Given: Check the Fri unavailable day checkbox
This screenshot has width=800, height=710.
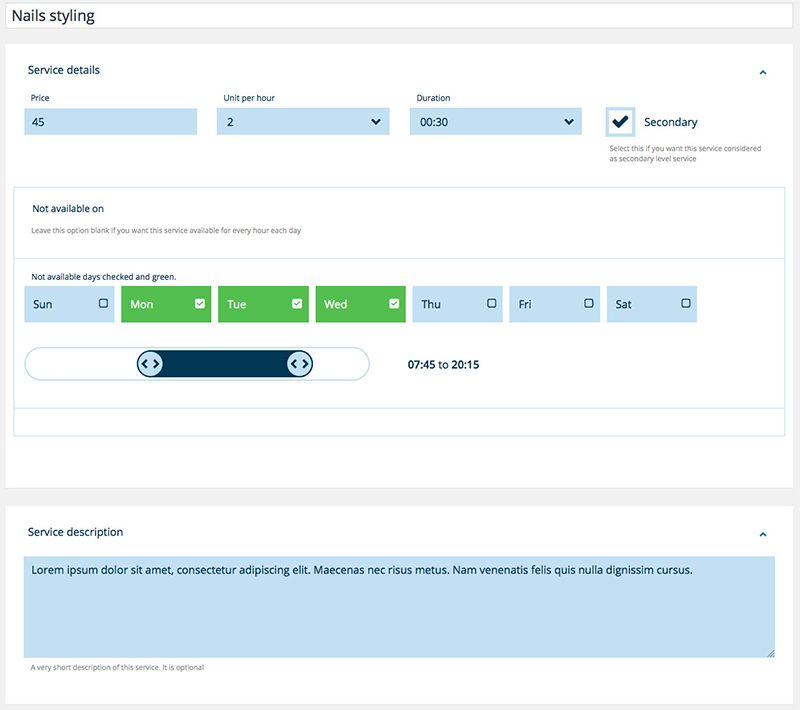Looking at the screenshot, I should tap(588, 303).
